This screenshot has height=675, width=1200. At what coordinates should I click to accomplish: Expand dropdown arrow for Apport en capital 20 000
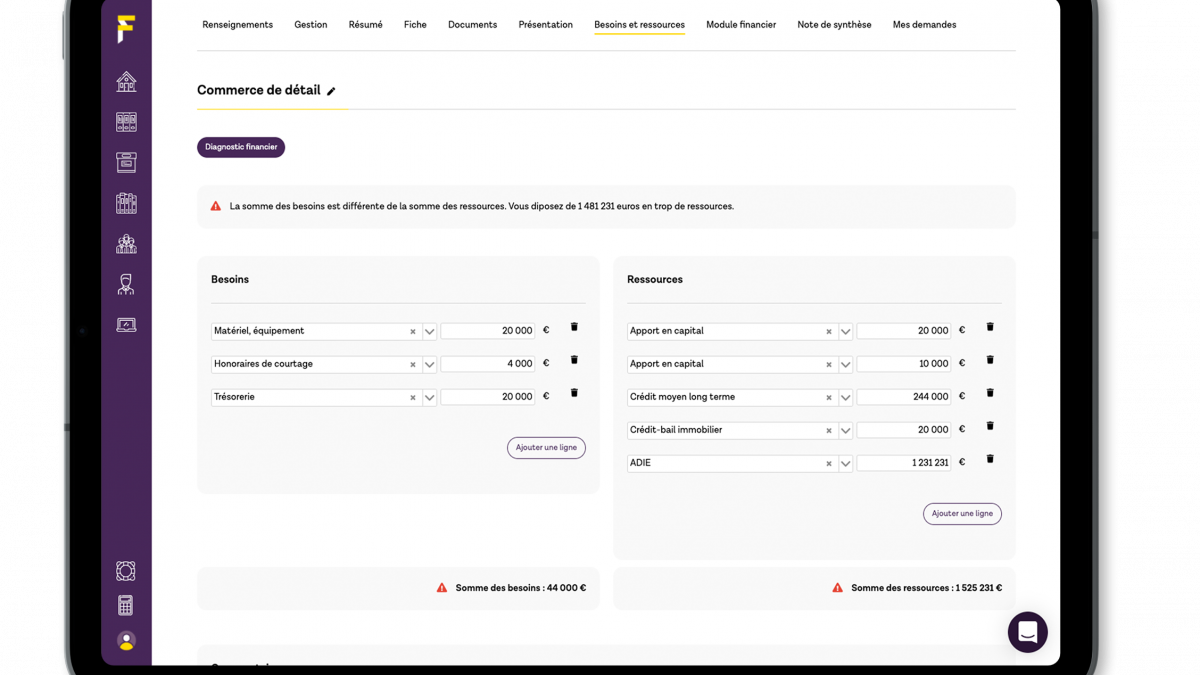(x=846, y=332)
